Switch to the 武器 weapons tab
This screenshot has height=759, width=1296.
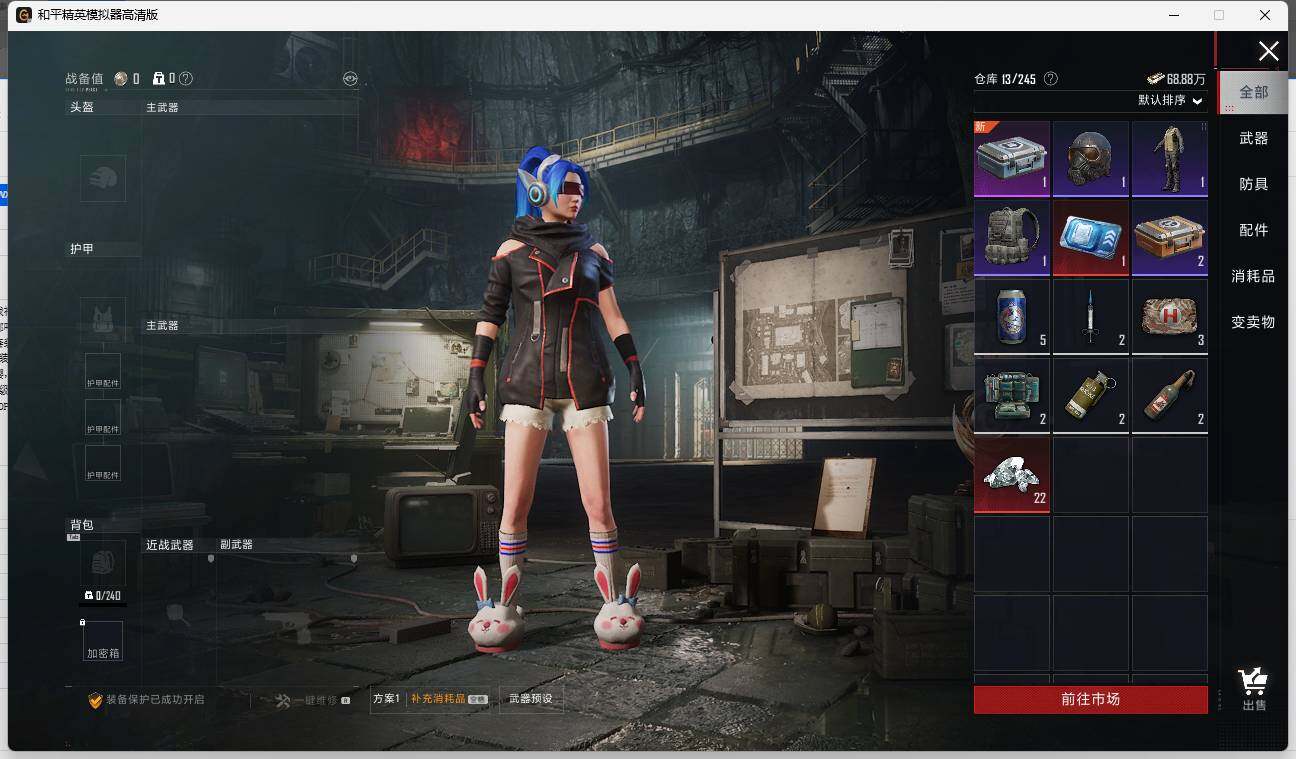(x=1253, y=138)
